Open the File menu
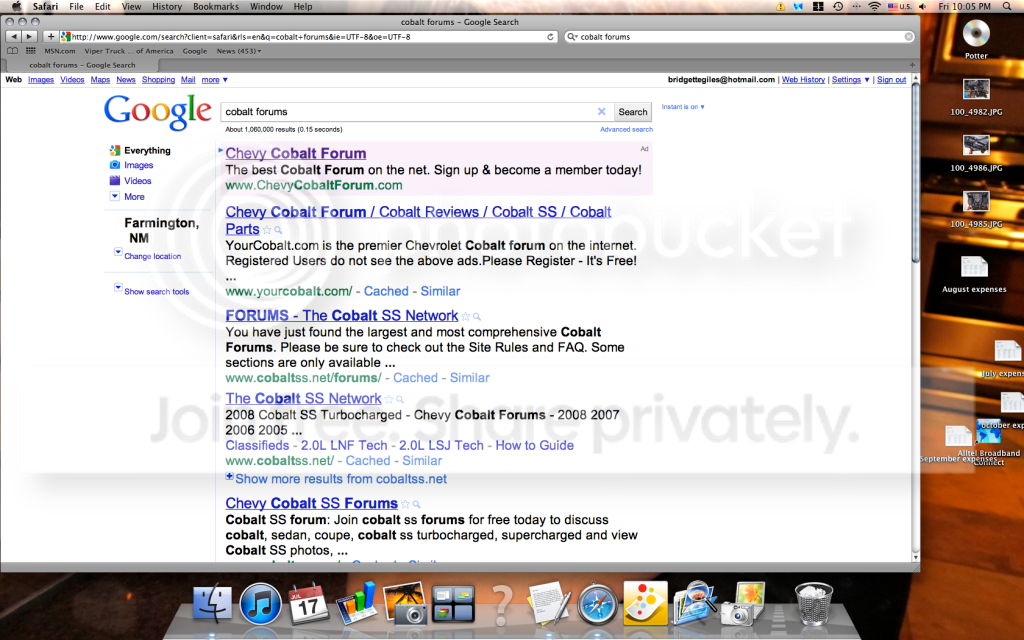 [76, 7]
